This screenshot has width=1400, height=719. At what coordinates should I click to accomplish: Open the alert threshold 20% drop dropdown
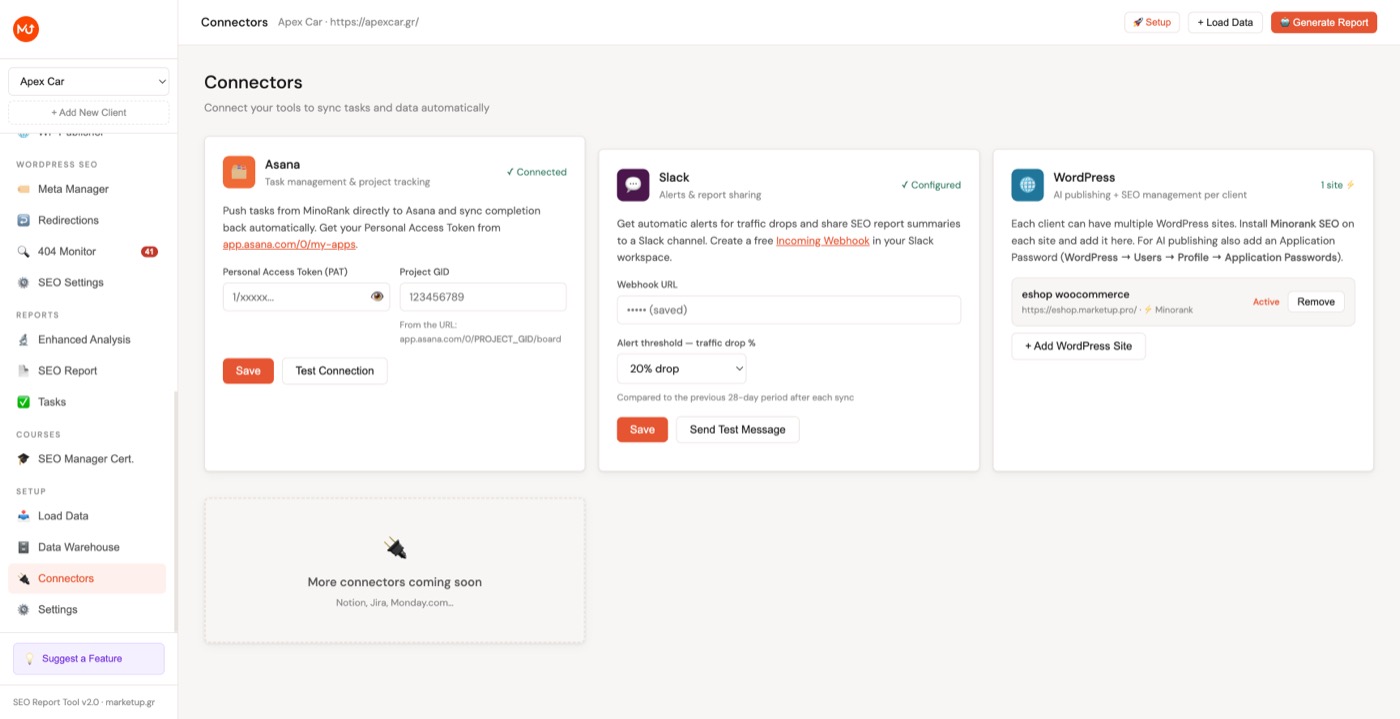[x=682, y=369]
